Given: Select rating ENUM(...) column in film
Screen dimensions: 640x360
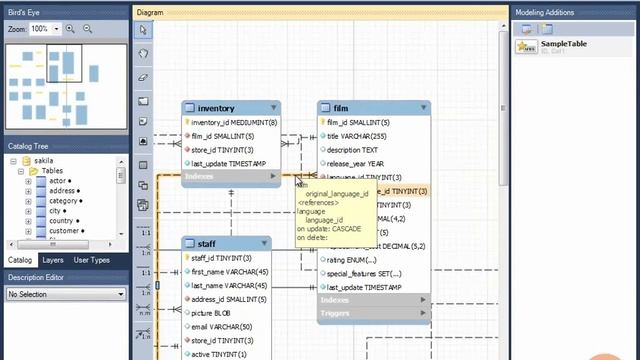Looking at the screenshot, I should click(x=351, y=260).
